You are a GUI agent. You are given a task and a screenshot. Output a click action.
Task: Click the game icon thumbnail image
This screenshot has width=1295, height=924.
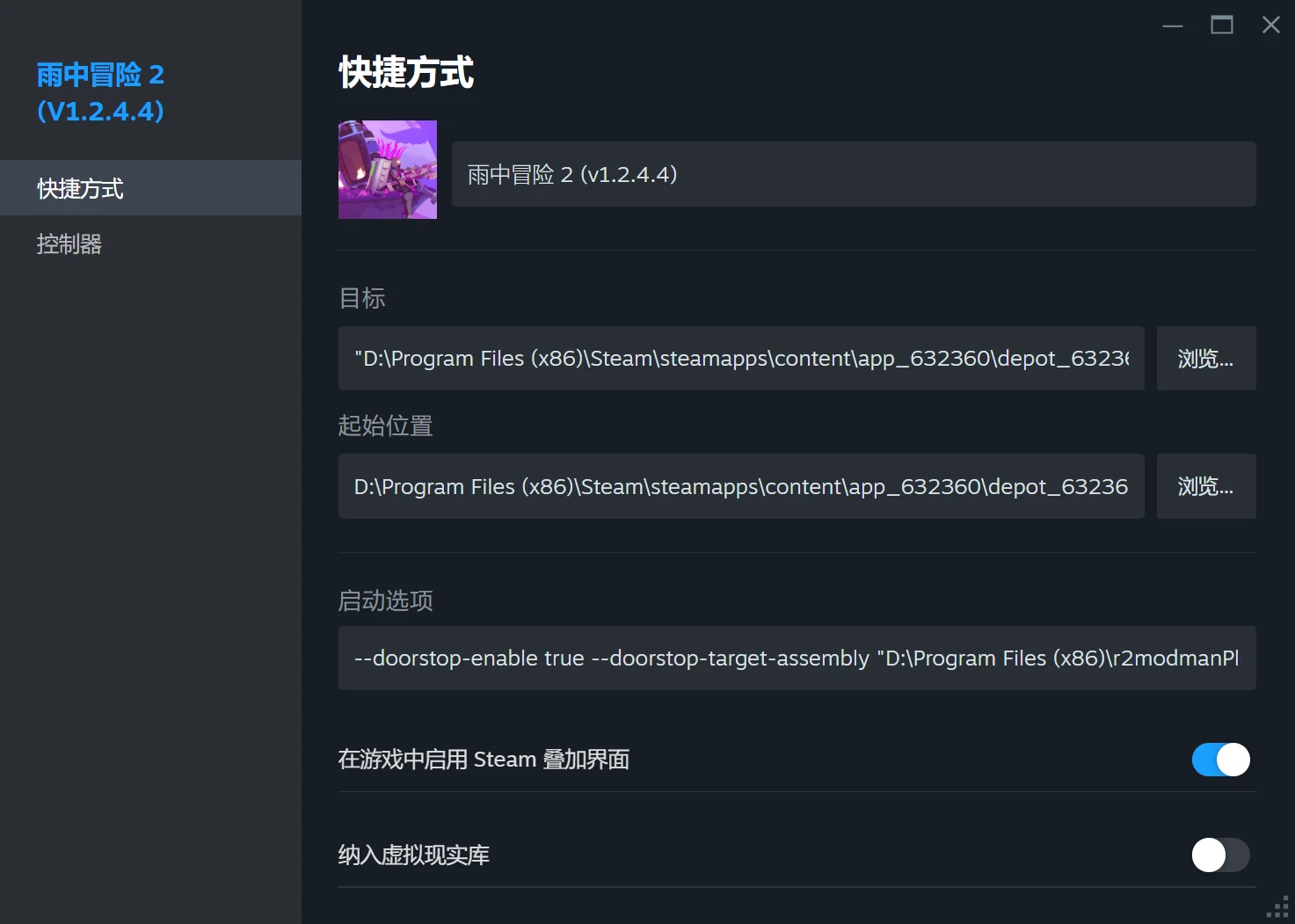[x=388, y=170]
